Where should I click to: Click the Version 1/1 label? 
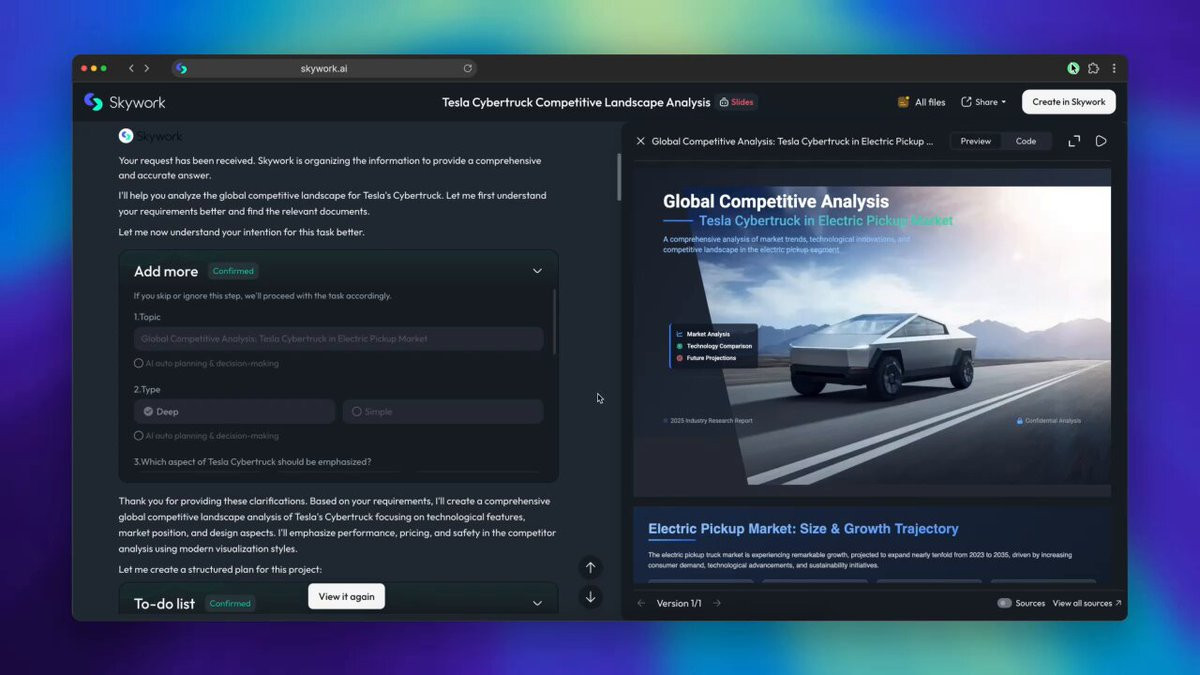click(678, 603)
